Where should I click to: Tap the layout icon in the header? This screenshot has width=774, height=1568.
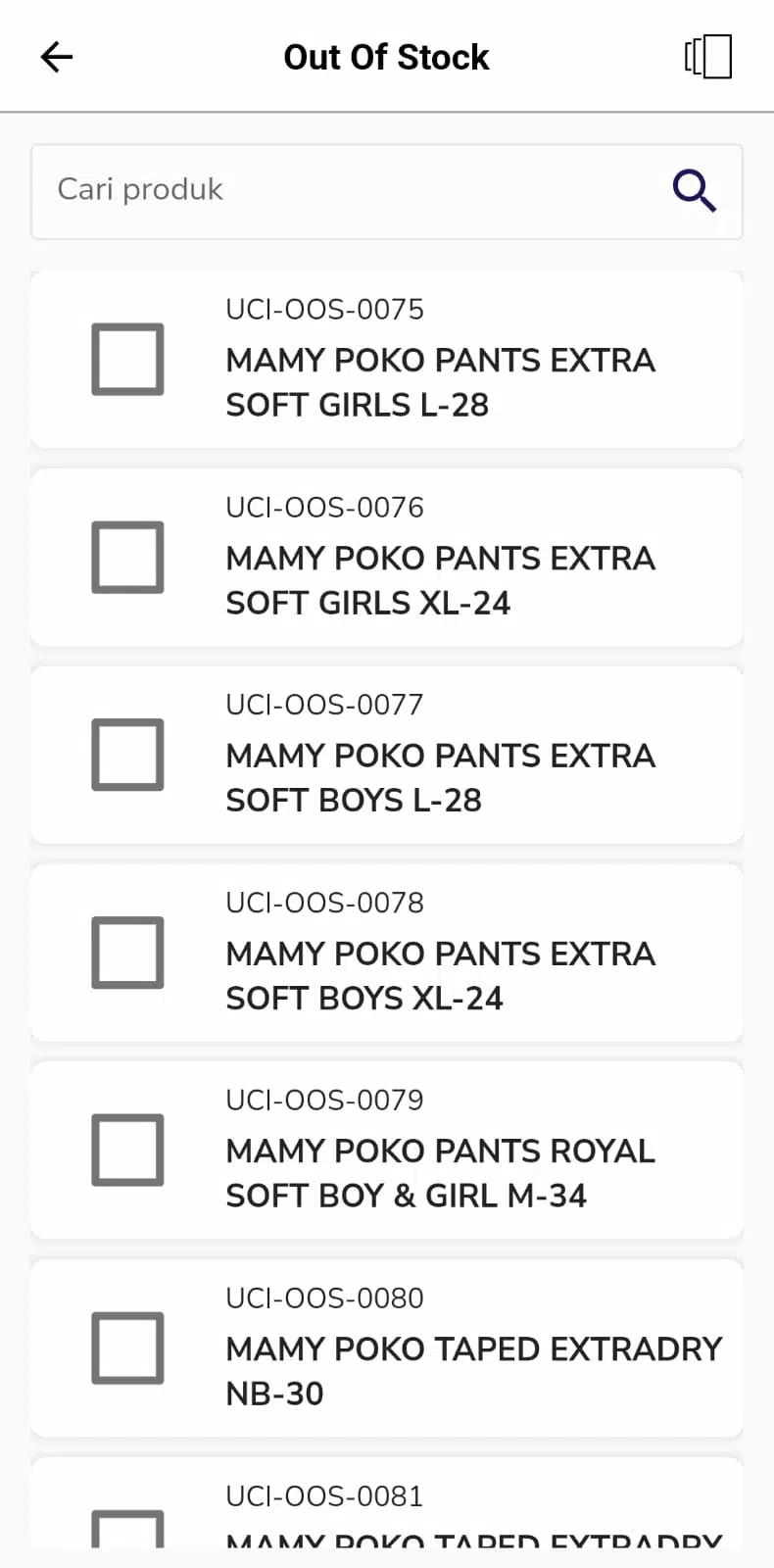pyautogui.click(x=708, y=57)
